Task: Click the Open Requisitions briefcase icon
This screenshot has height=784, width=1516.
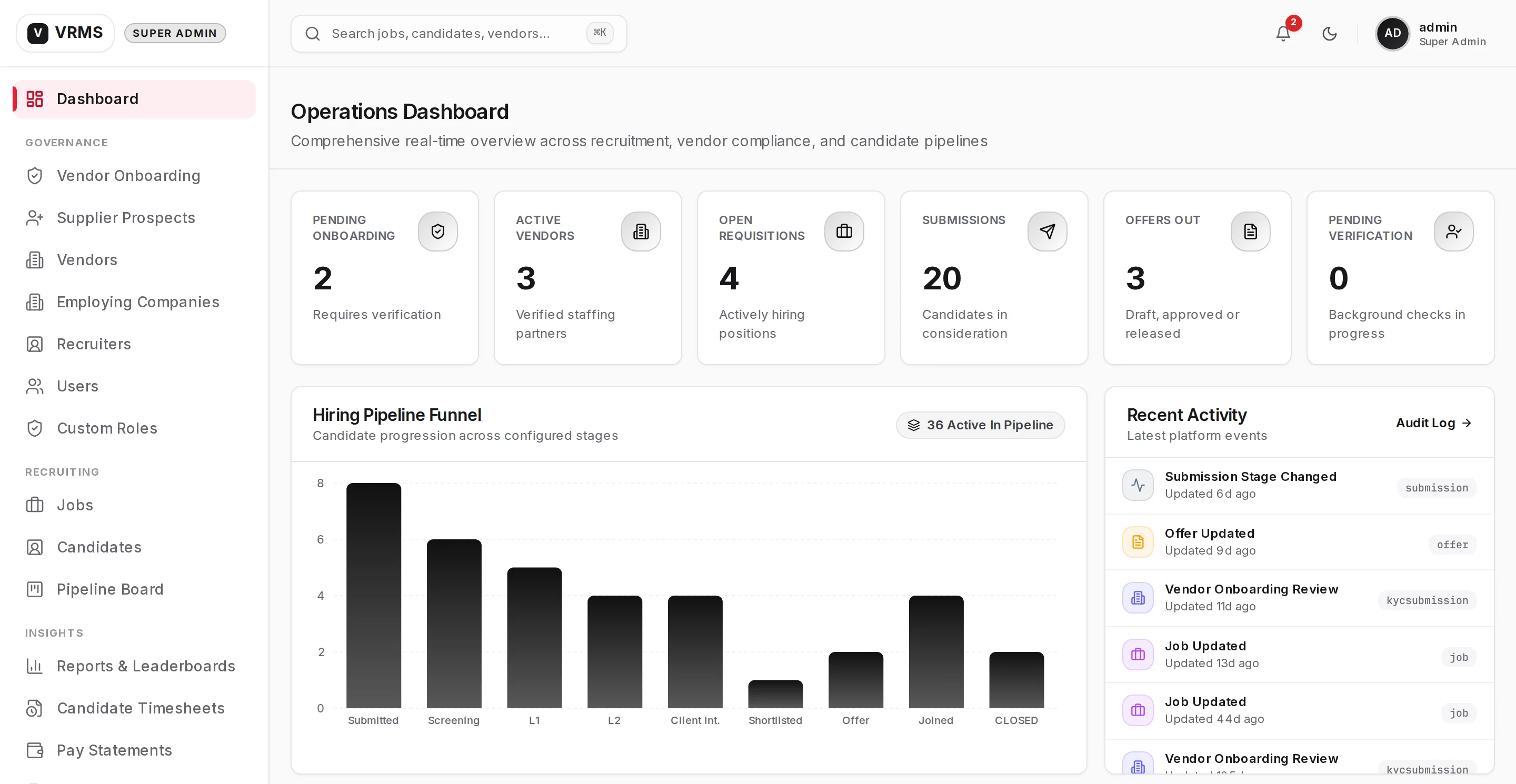Action: click(844, 232)
